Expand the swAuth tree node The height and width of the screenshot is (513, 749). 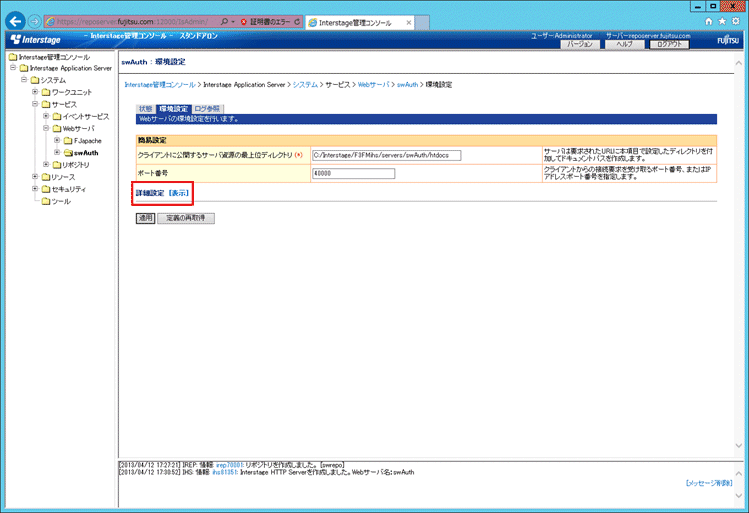57,152
